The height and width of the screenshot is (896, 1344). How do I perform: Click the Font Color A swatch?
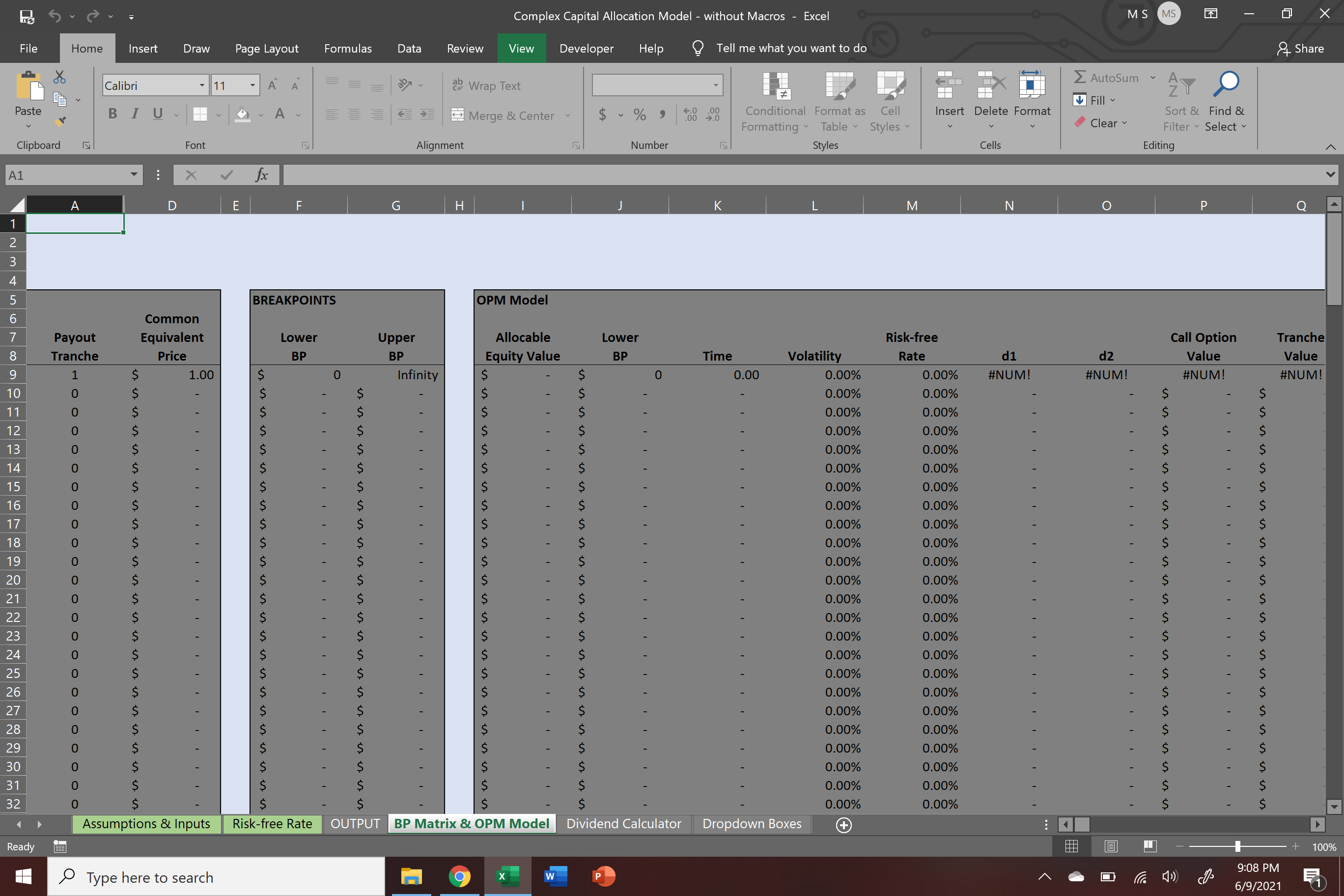tap(280, 114)
